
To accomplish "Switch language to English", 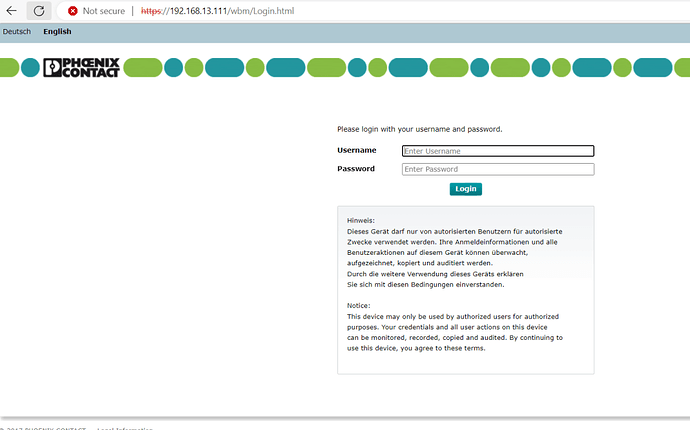I will 57,32.
